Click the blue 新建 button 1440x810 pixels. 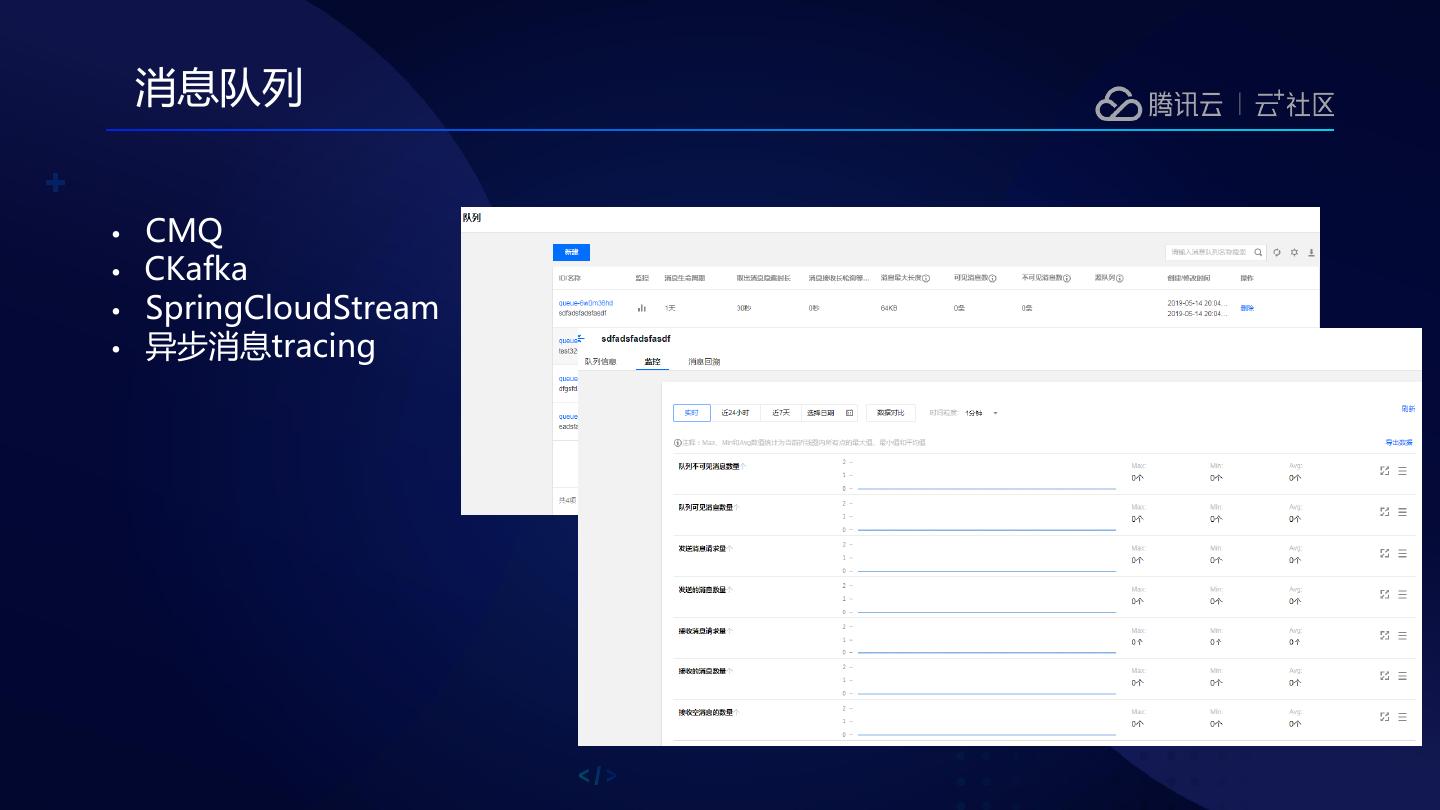tap(571, 252)
